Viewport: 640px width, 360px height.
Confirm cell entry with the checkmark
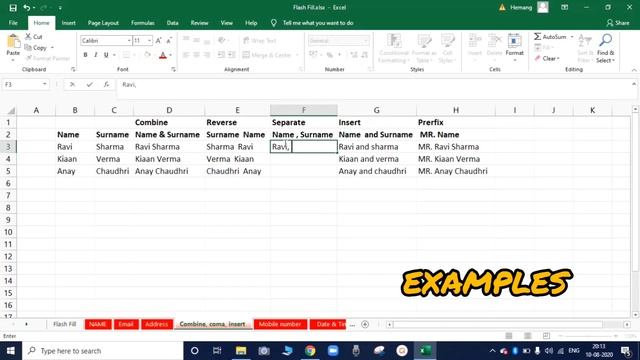point(89,84)
